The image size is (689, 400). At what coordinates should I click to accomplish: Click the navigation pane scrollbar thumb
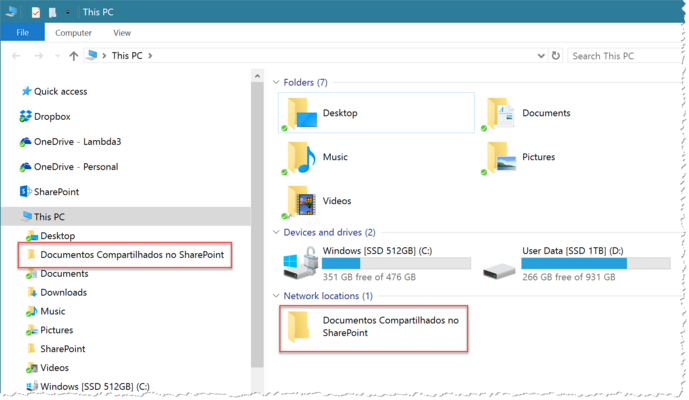pos(257,225)
